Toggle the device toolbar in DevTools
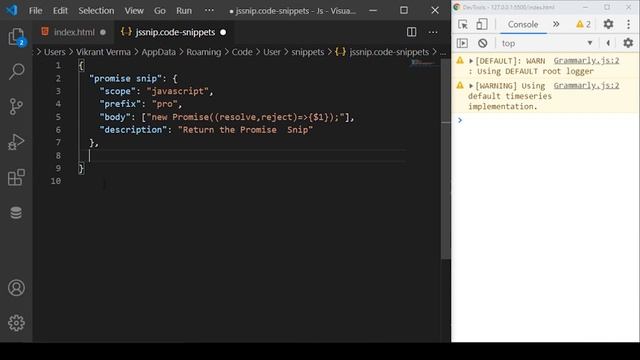 pyautogui.click(x=482, y=24)
